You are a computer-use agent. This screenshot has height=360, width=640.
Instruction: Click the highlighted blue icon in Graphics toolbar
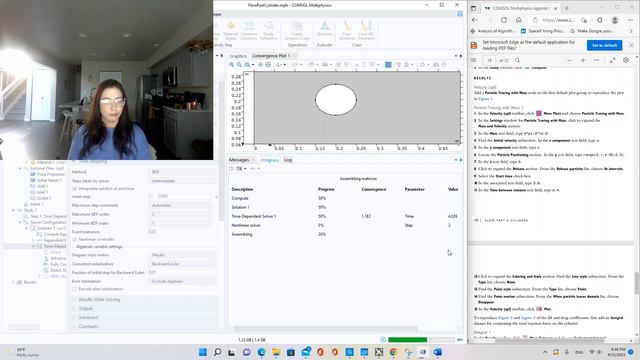pos(388,65)
